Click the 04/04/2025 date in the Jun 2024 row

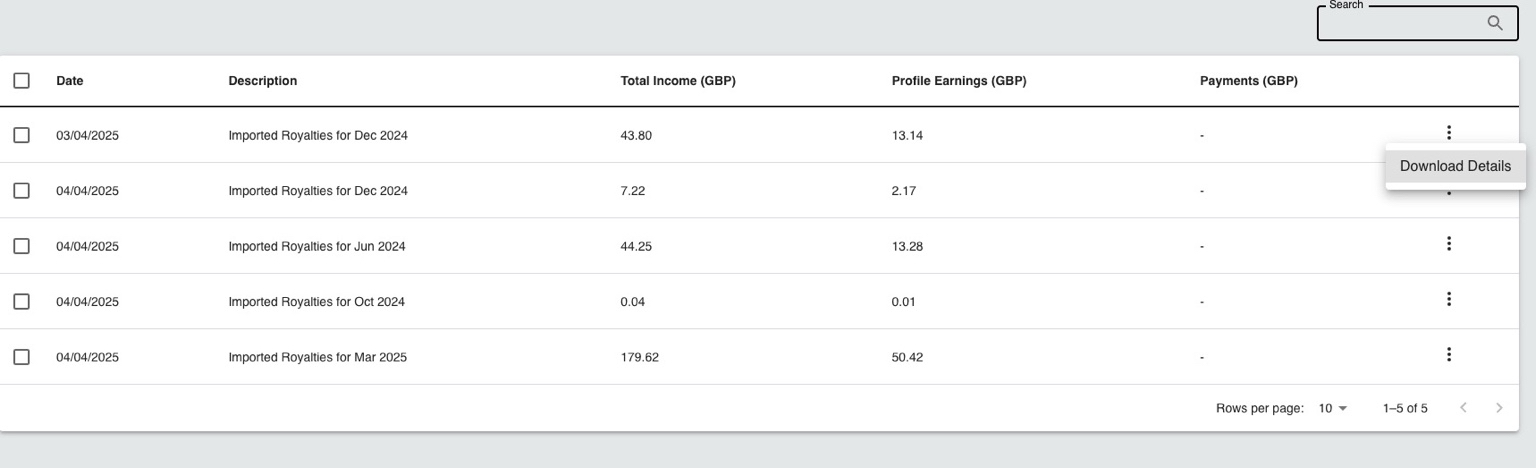point(87,246)
